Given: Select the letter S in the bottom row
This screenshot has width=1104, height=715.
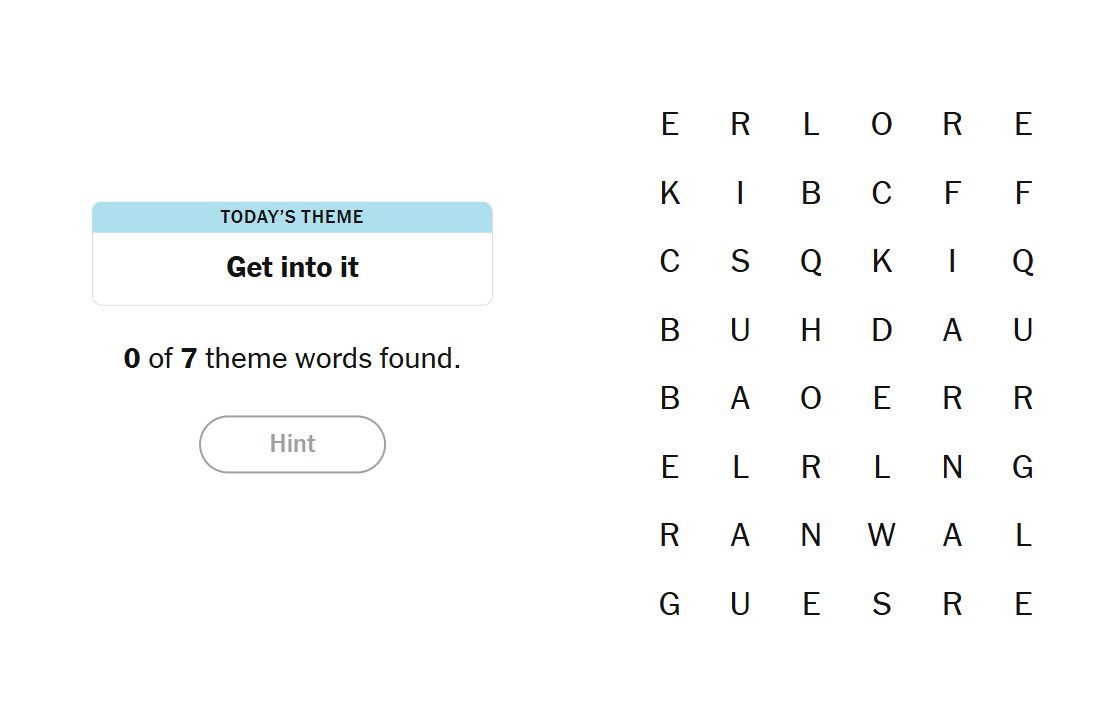Looking at the screenshot, I should [881, 604].
